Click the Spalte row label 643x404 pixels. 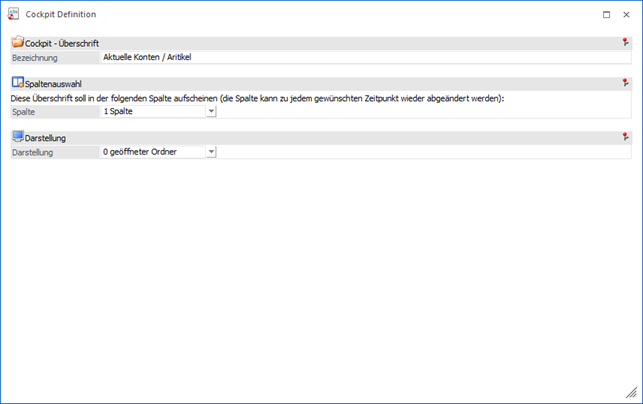coord(24,112)
